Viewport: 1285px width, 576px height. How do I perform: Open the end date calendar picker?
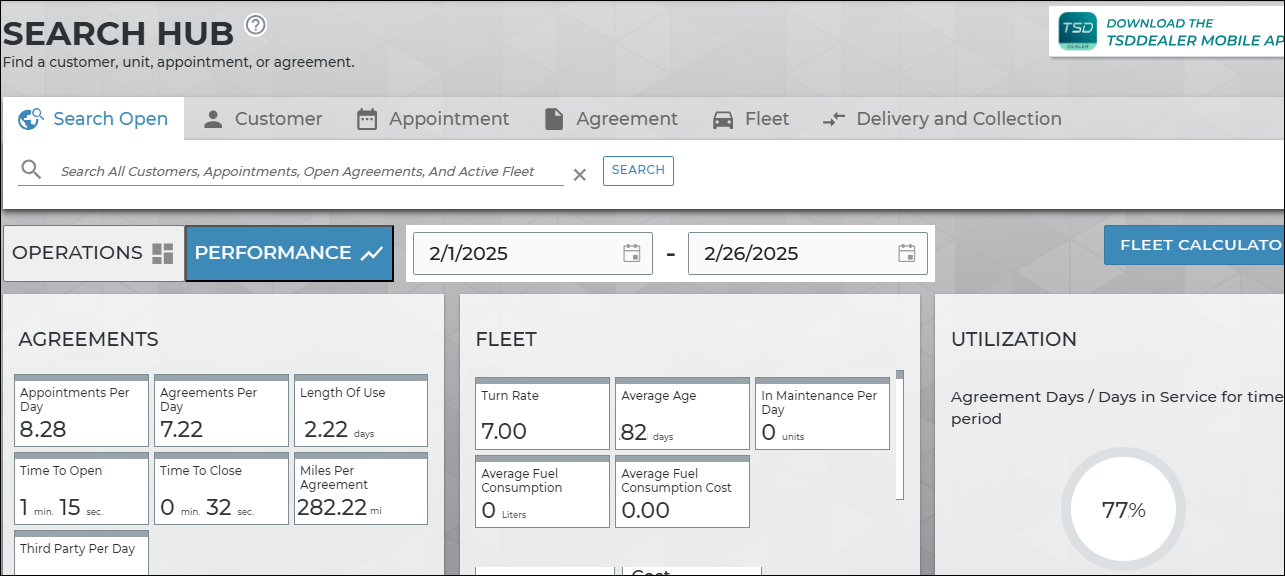click(x=907, y=253)
